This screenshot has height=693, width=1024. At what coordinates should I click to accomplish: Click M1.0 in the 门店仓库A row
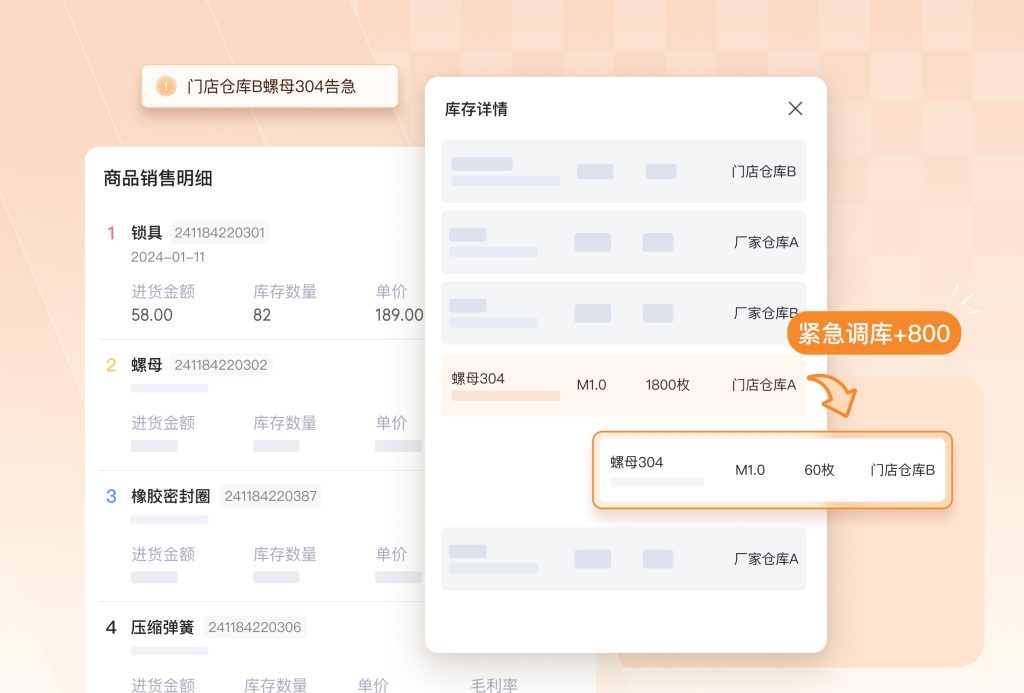[x=591, y=385]
